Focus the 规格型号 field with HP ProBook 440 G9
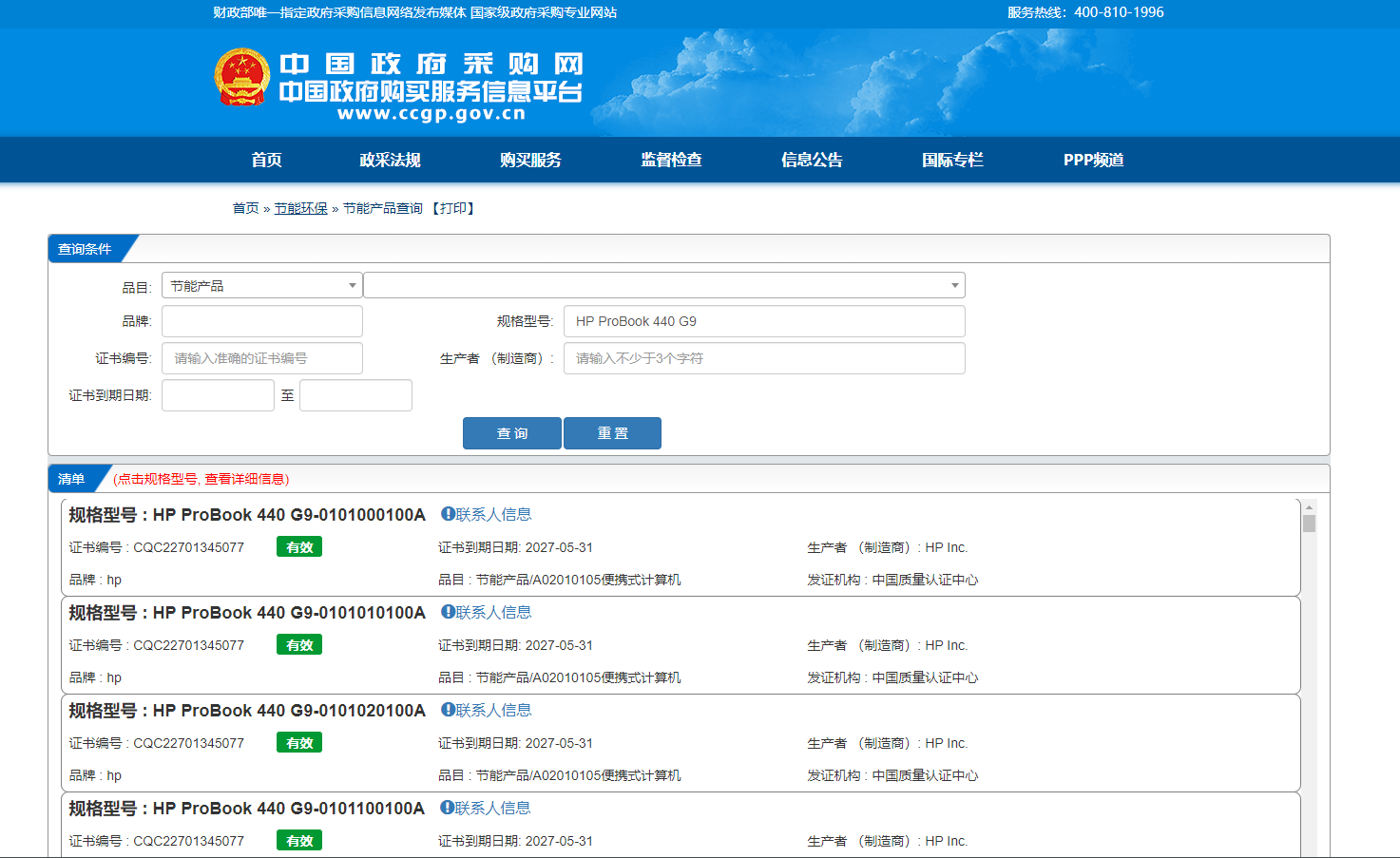The image size is (1400, 858). (x=764, y=321)
